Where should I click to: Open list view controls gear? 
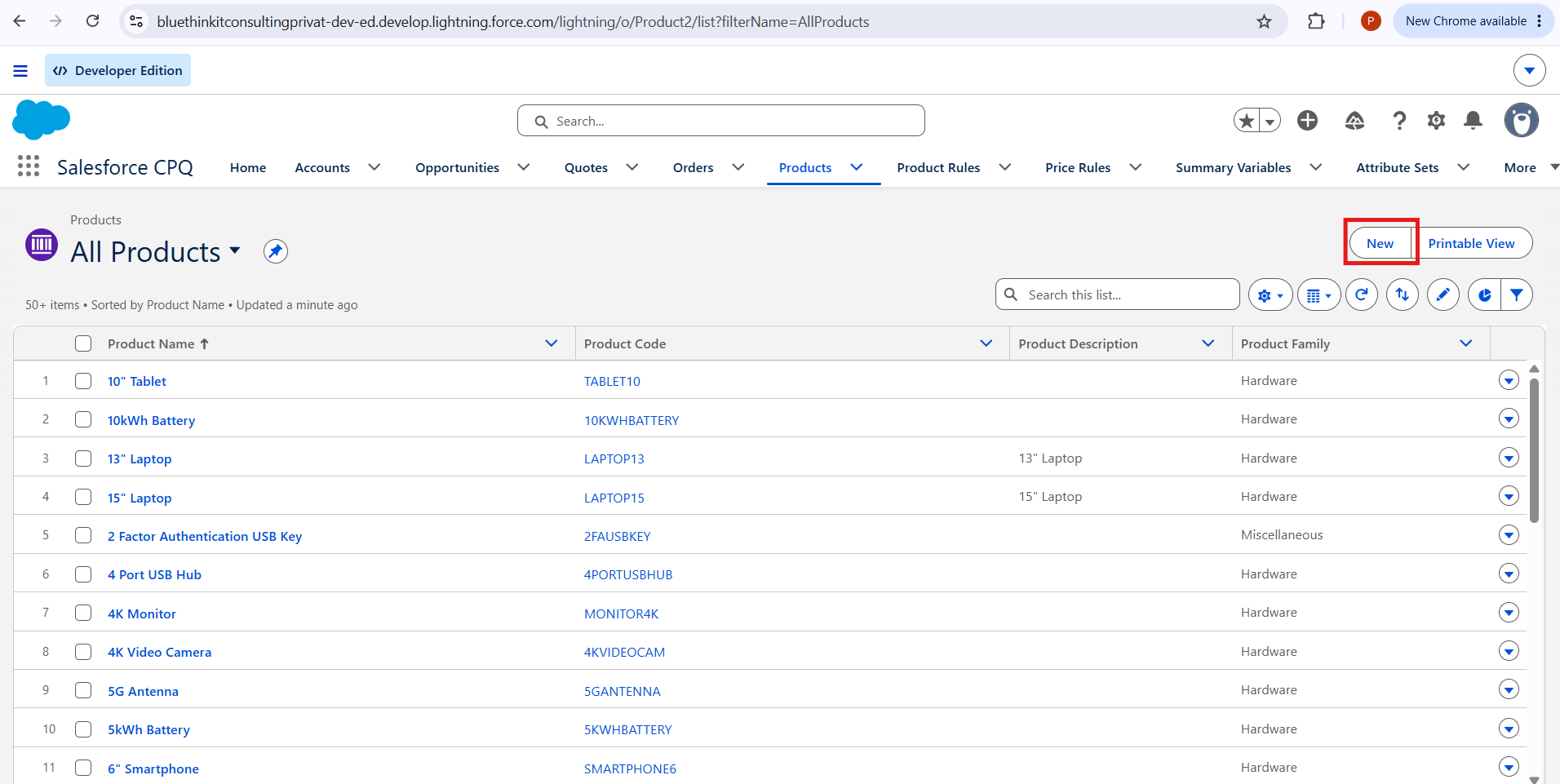(x=1270, y=295)
